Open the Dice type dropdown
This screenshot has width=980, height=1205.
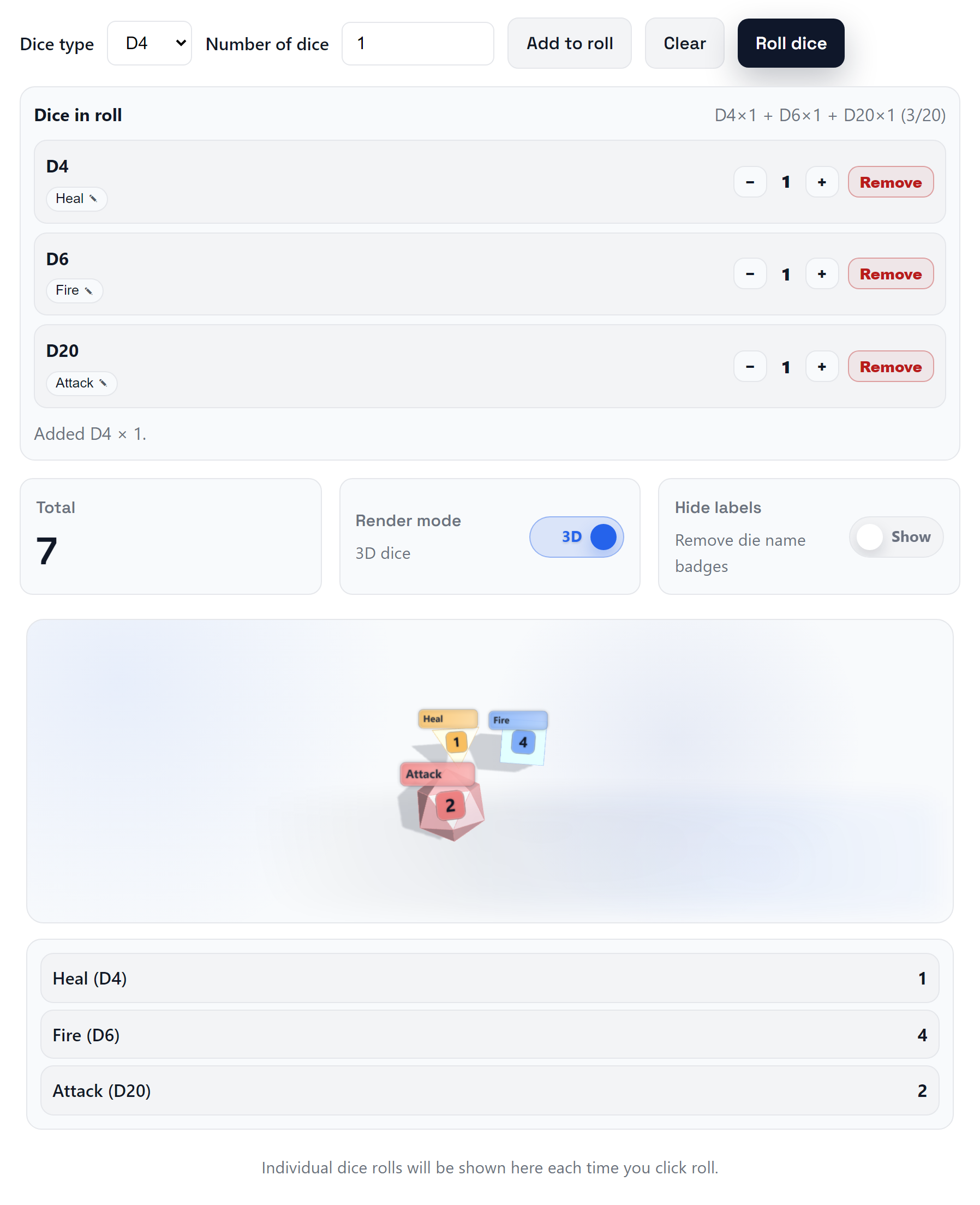coord(149,43)
